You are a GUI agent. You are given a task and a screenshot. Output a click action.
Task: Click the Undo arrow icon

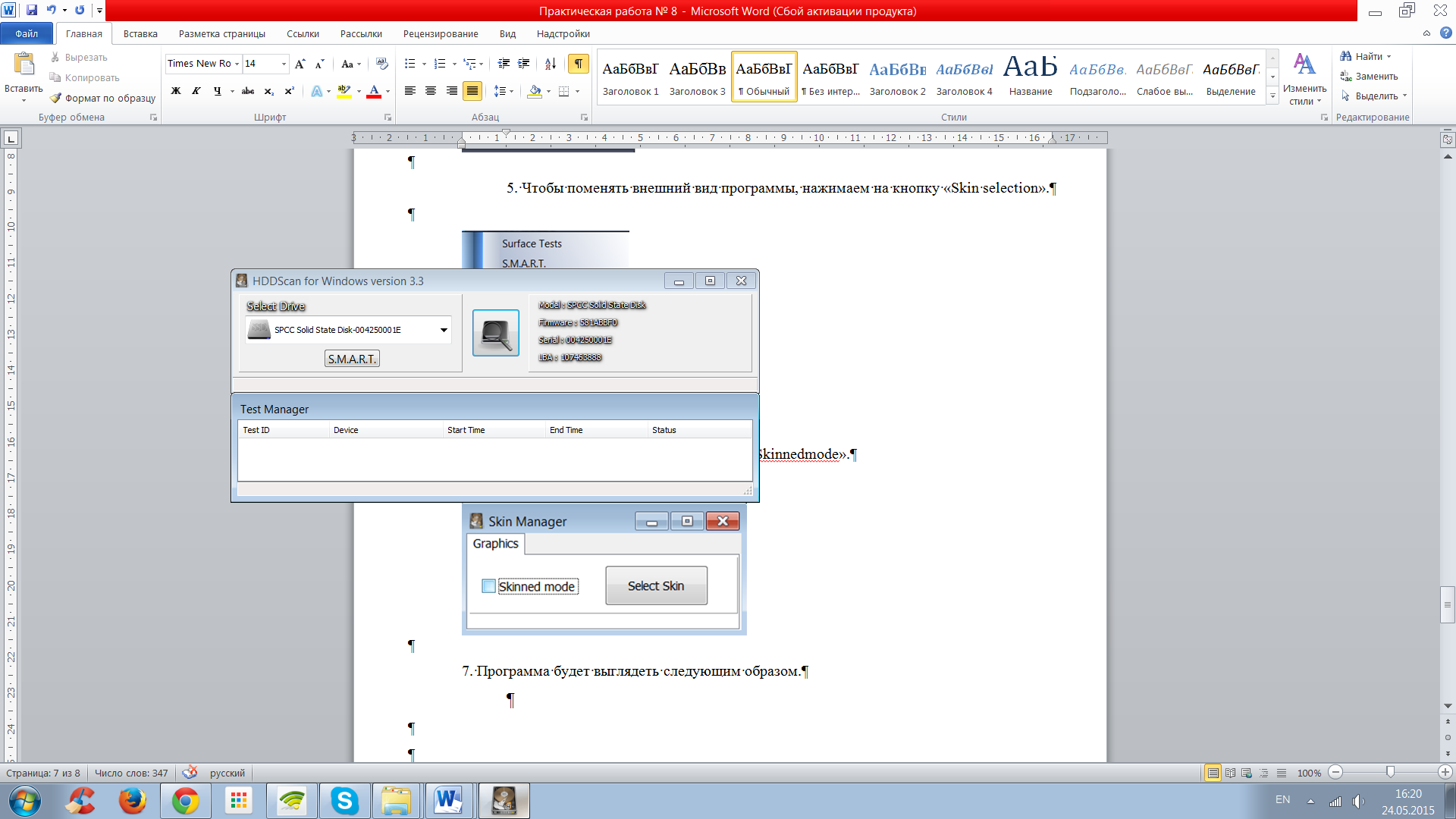tap(51, 11)
